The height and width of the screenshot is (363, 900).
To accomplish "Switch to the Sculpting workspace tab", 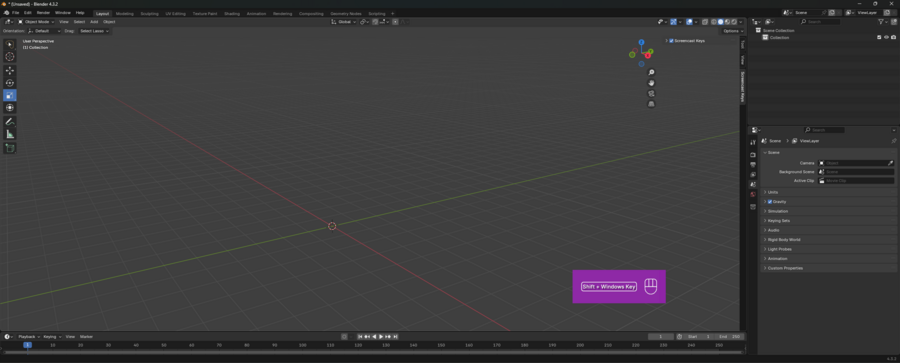I will click(x=149, y=13).
